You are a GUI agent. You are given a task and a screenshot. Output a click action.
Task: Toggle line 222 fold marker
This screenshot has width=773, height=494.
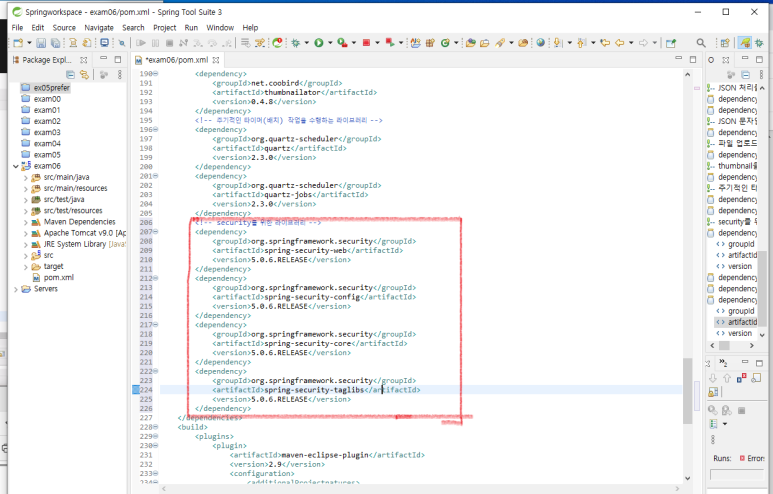coord(156,371)
